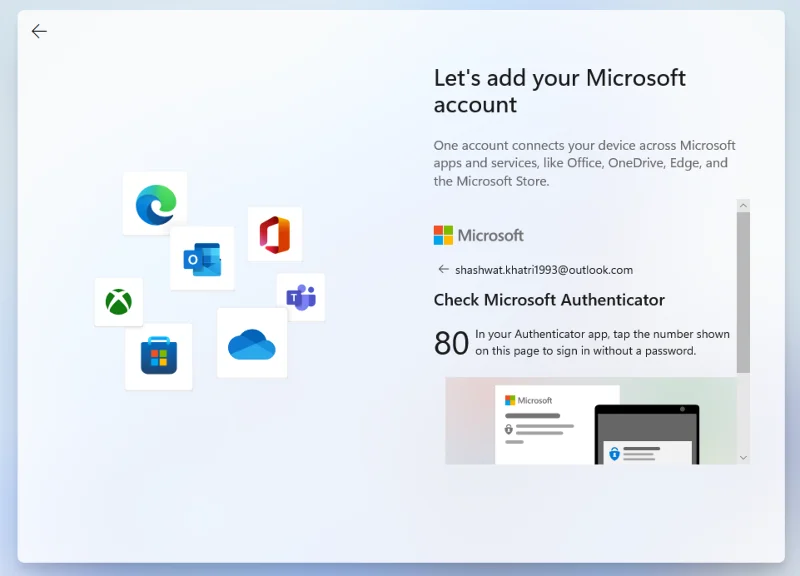Click the scrollbar up chevron
The image size is (800, 576).
(x=742, y=204)
